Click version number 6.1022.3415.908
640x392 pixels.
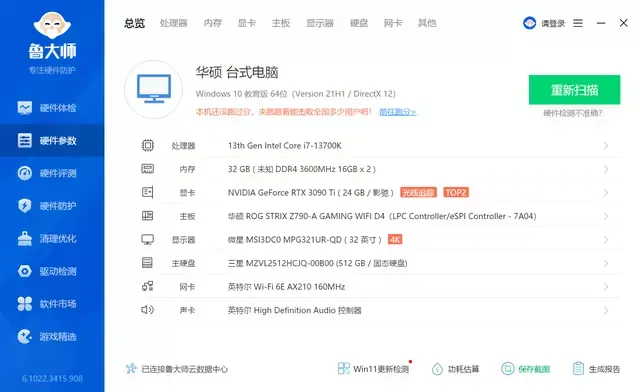pos(52,379)
